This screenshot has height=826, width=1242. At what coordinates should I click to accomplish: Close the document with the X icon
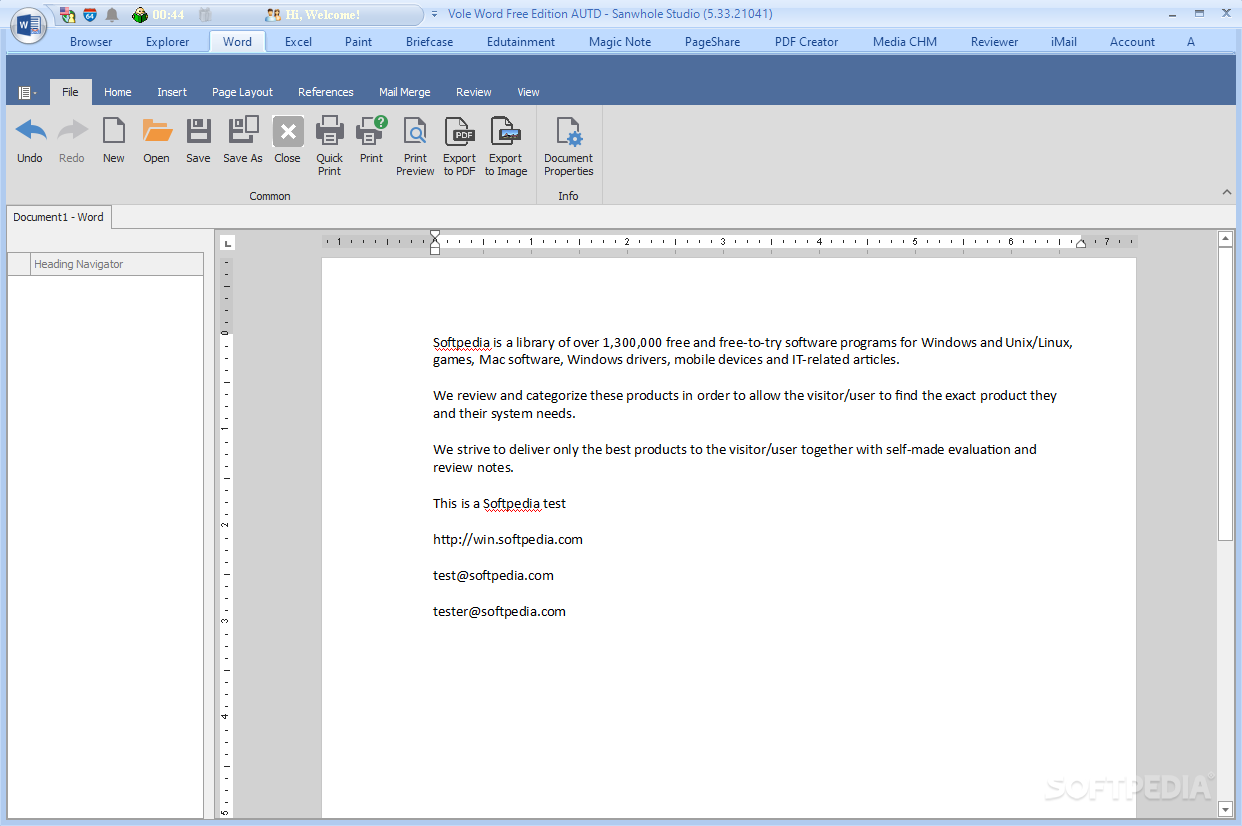pos(288,131)
